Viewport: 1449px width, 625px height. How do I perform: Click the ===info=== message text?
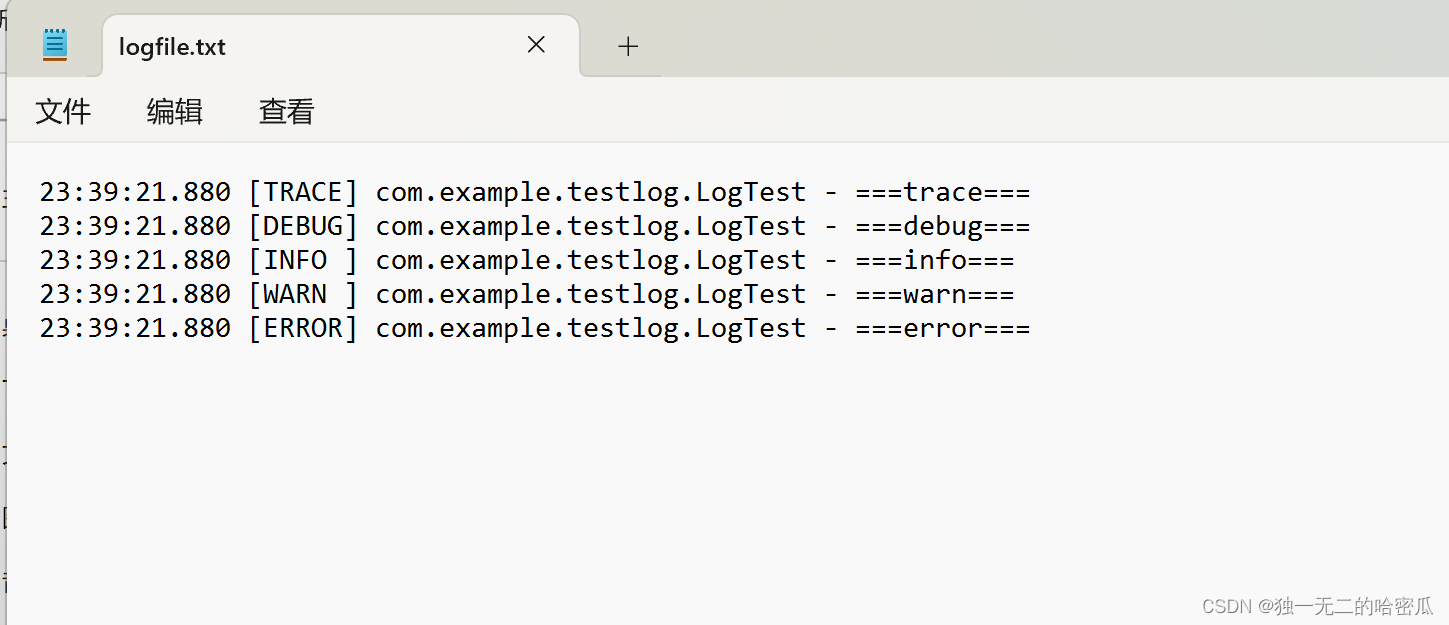point(934,260)
